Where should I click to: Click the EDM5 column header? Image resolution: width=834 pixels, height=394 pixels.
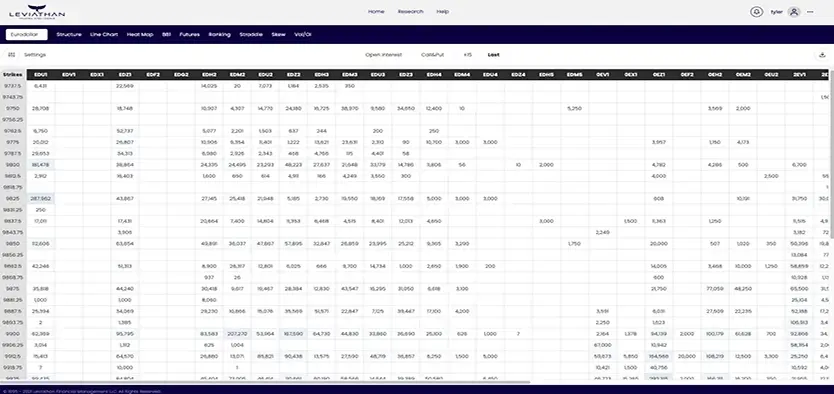click(x=574, y=75)
